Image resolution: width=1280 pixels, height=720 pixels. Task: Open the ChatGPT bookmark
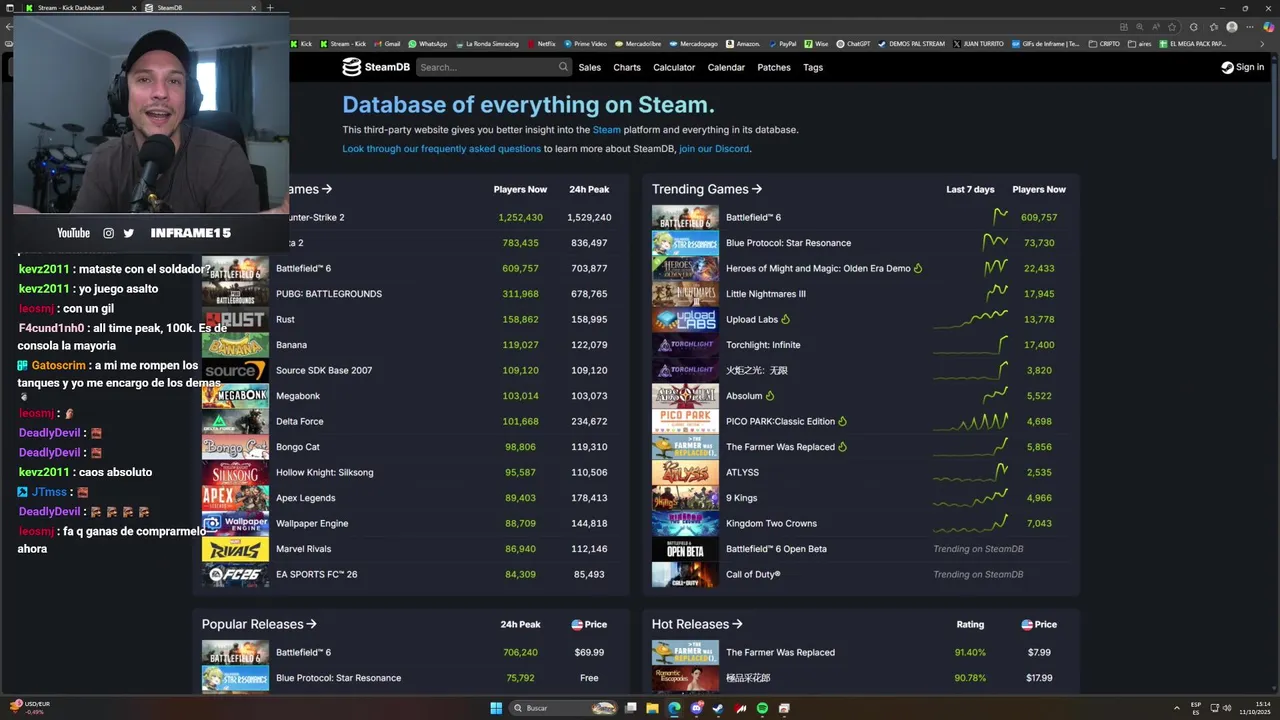point(853,44)
